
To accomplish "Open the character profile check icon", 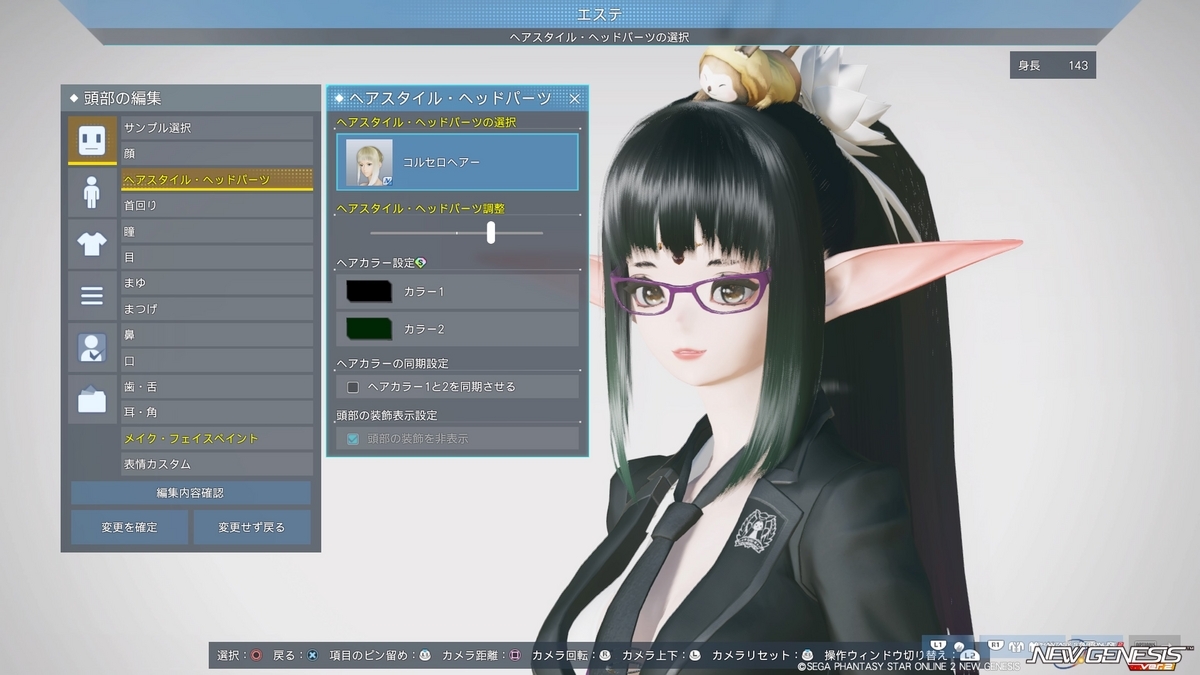I will (x=92, y=347).
